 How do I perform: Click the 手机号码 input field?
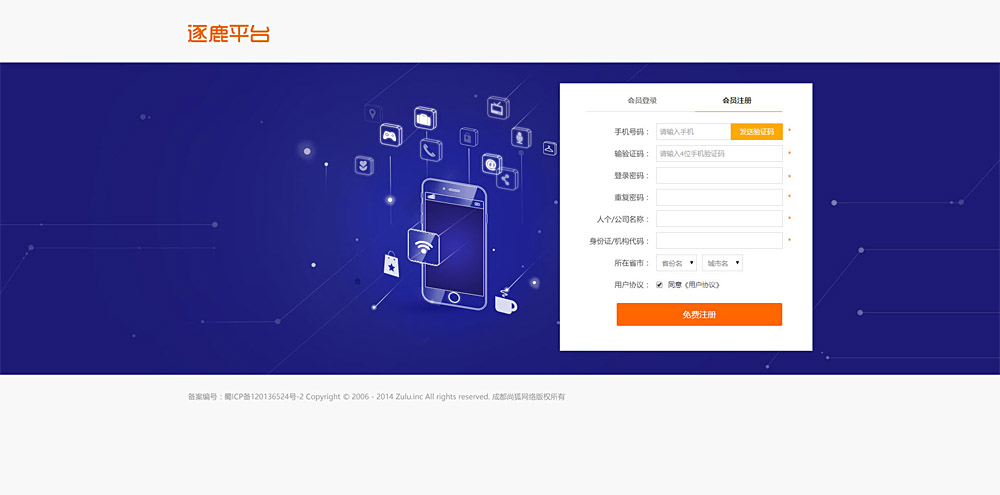(693, 131)
